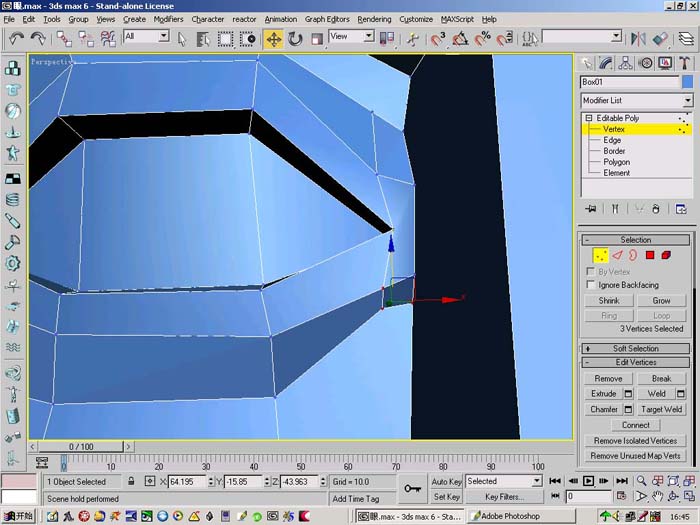700x525 pixels.
Task: Click the Target Weld button
Action: [661, 409]
